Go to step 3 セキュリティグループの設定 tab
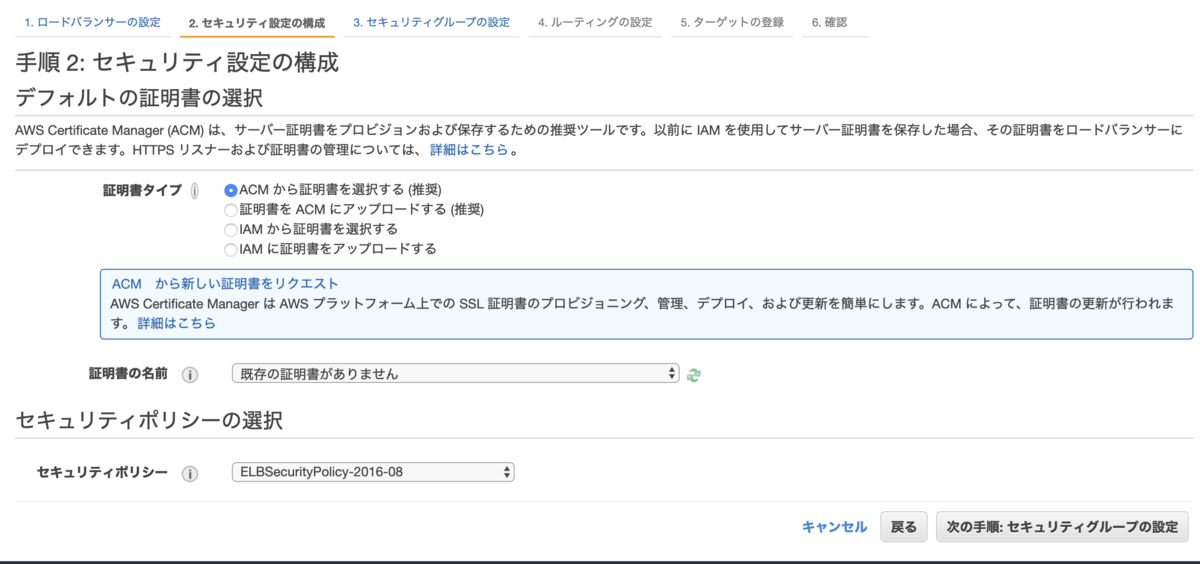This screenshot has height=564, width=1200. click(x=432, y=22)
